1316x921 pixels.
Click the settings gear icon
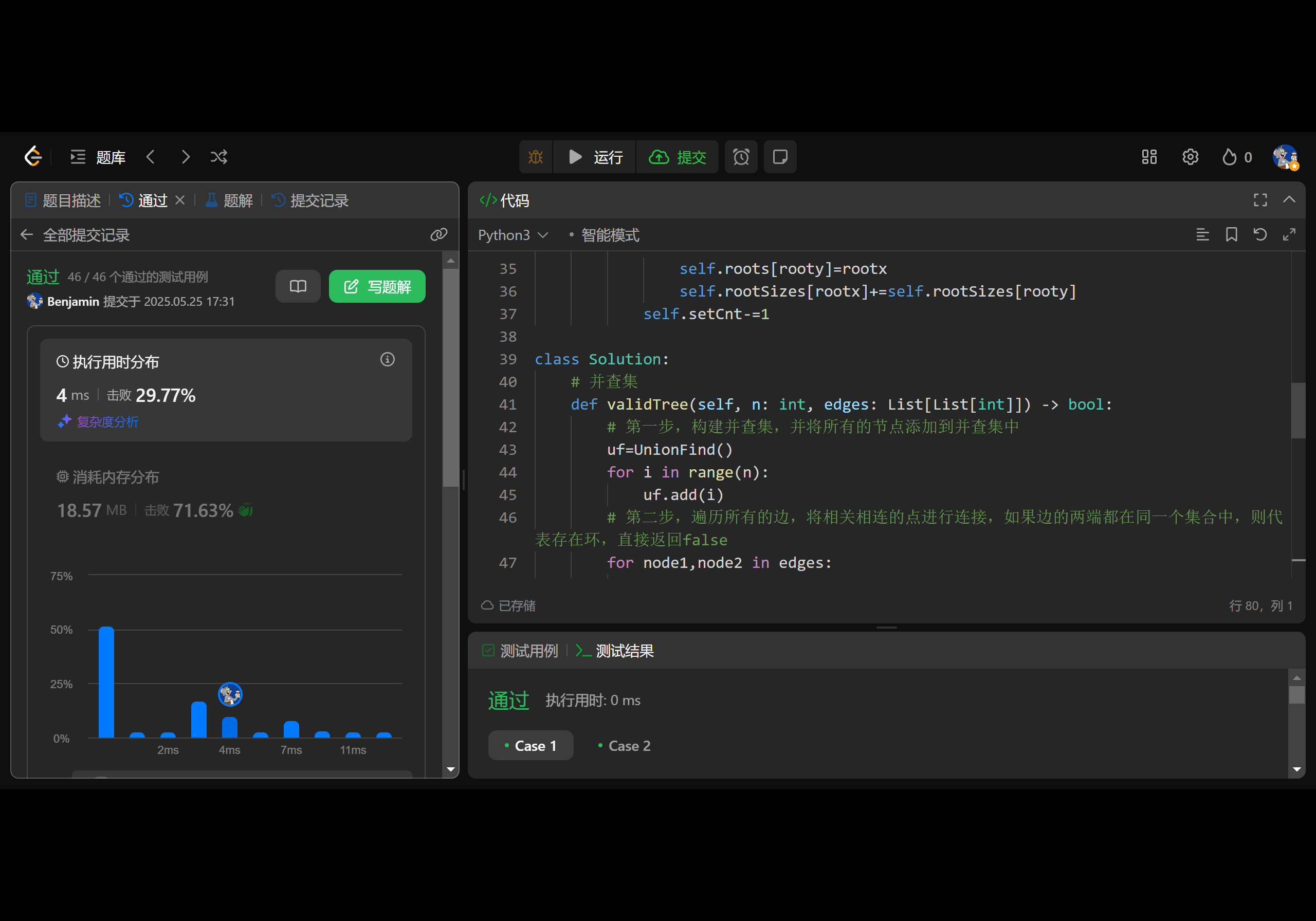[1190, 157]
